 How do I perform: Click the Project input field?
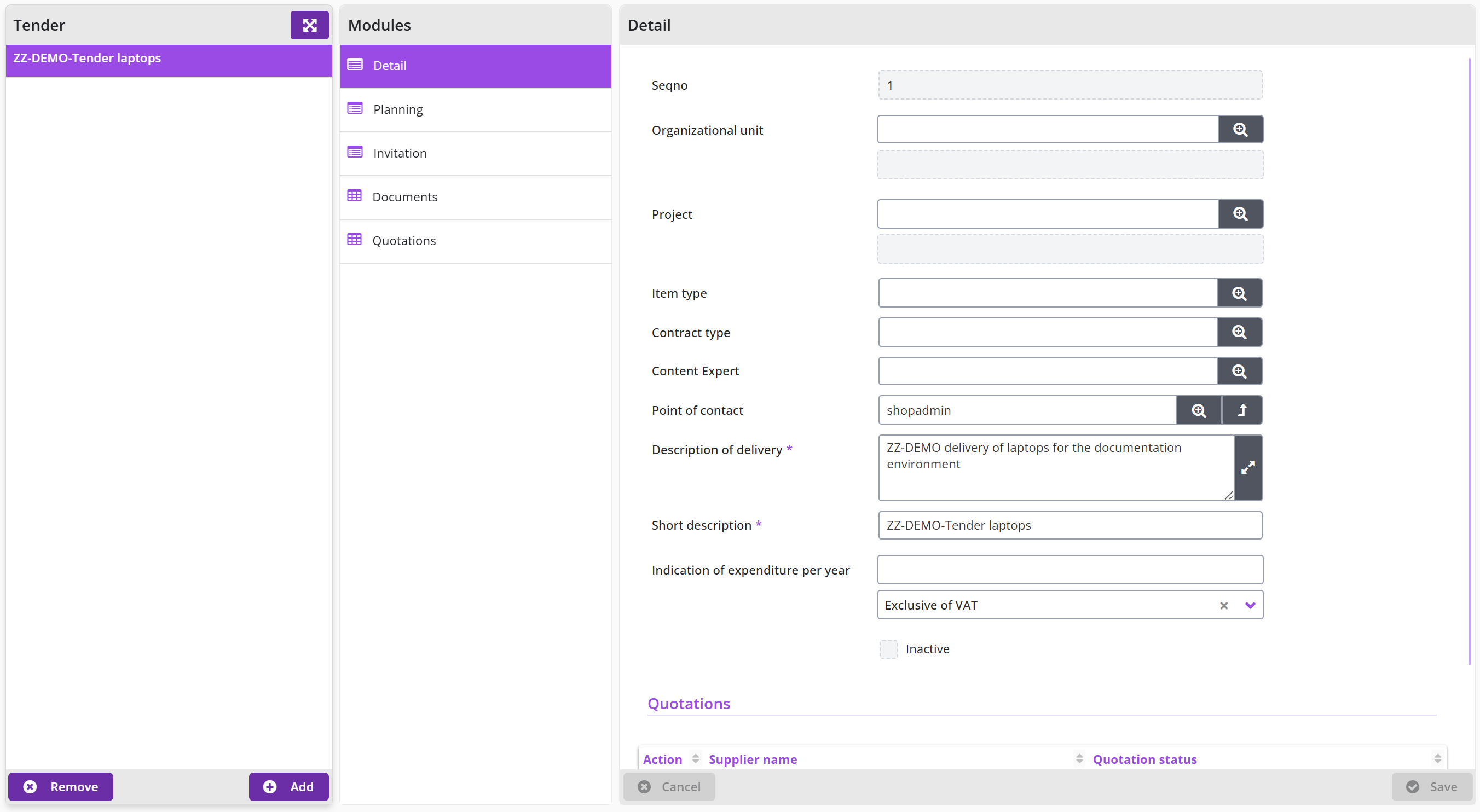pos(1048,213)
